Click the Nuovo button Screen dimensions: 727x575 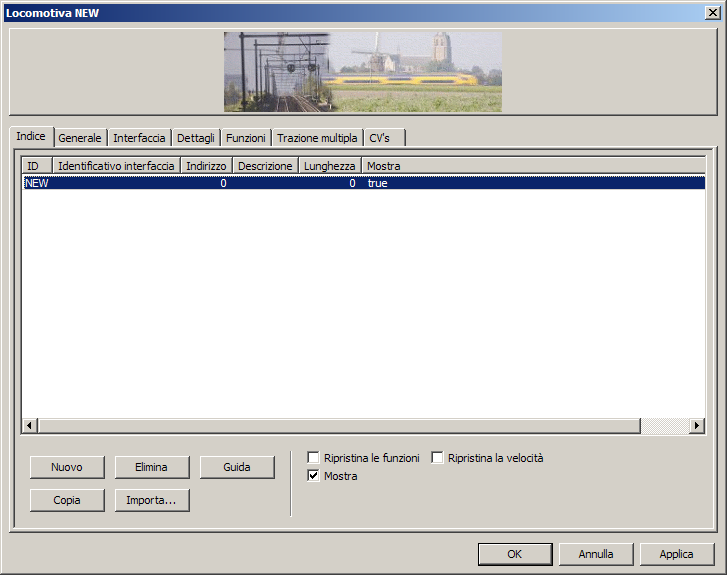(67, 467)
